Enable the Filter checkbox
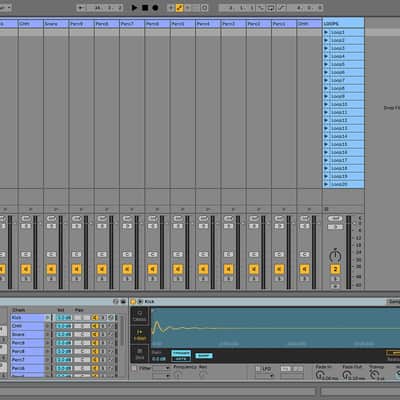Image resolution: width=400 pixels, height=400 pixels. point(134,368)
